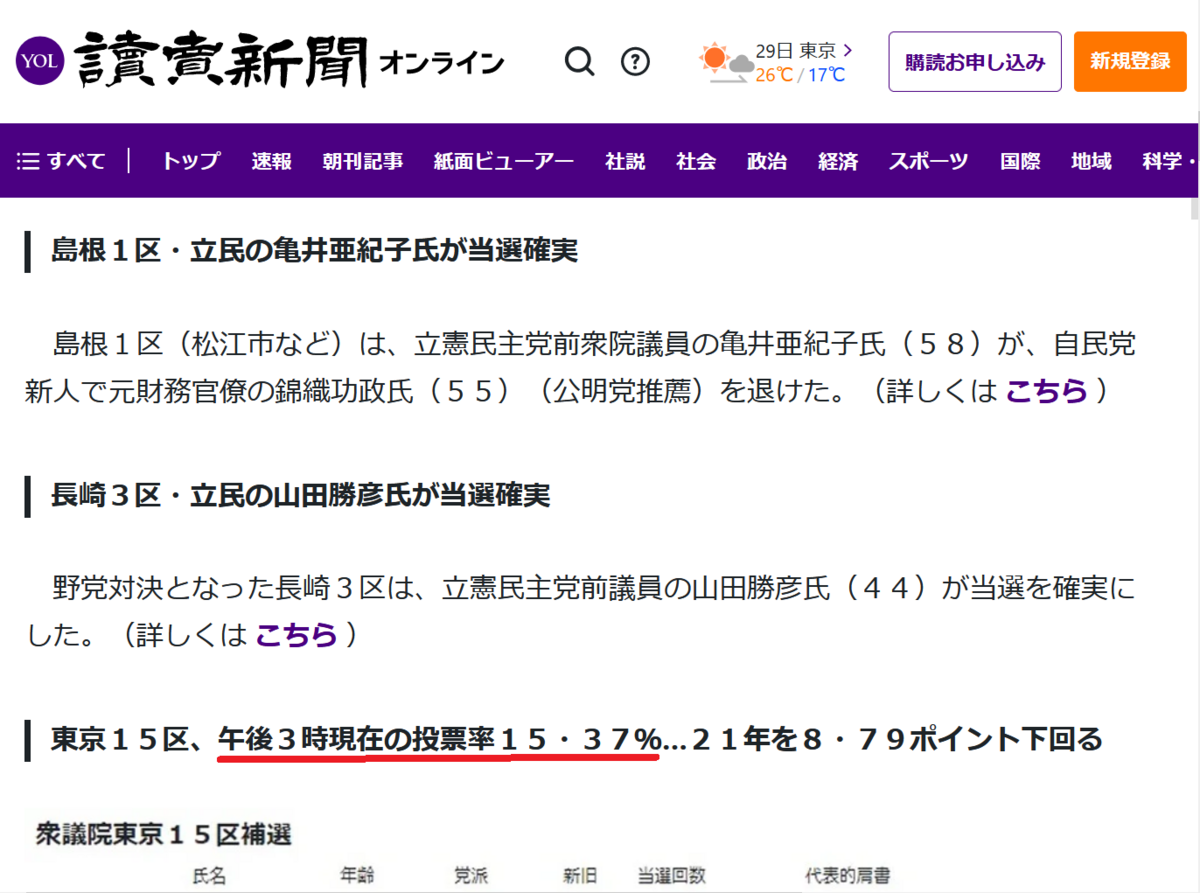This screenshot has width=1200, height=893.
Task: Click the 年齢 column header
Action: point(357,876)
